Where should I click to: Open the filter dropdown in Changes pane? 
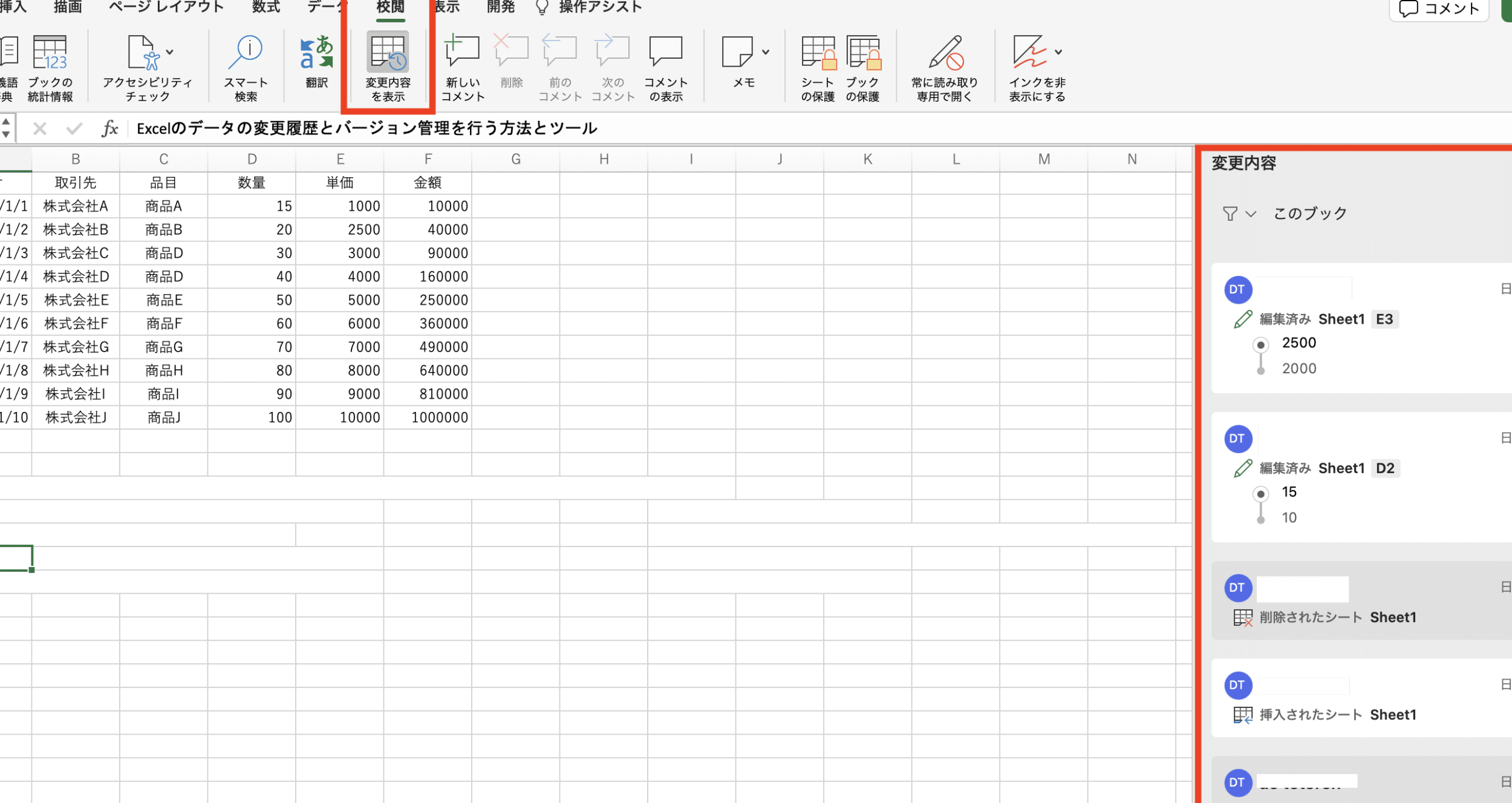pos(1239,214)
